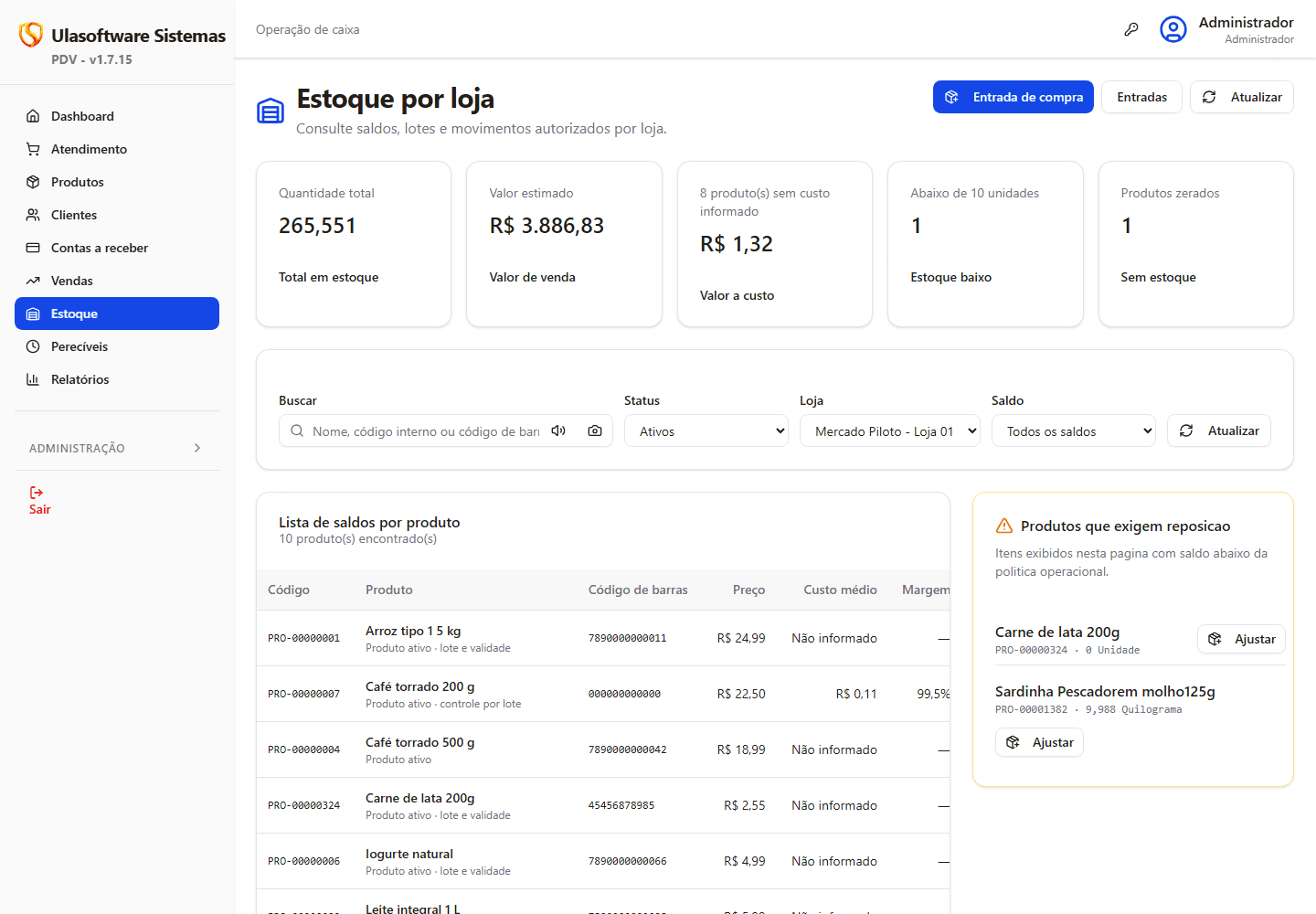Select Vendas in the sidebar
The image size is (1316, 914).
click(117, 281)
